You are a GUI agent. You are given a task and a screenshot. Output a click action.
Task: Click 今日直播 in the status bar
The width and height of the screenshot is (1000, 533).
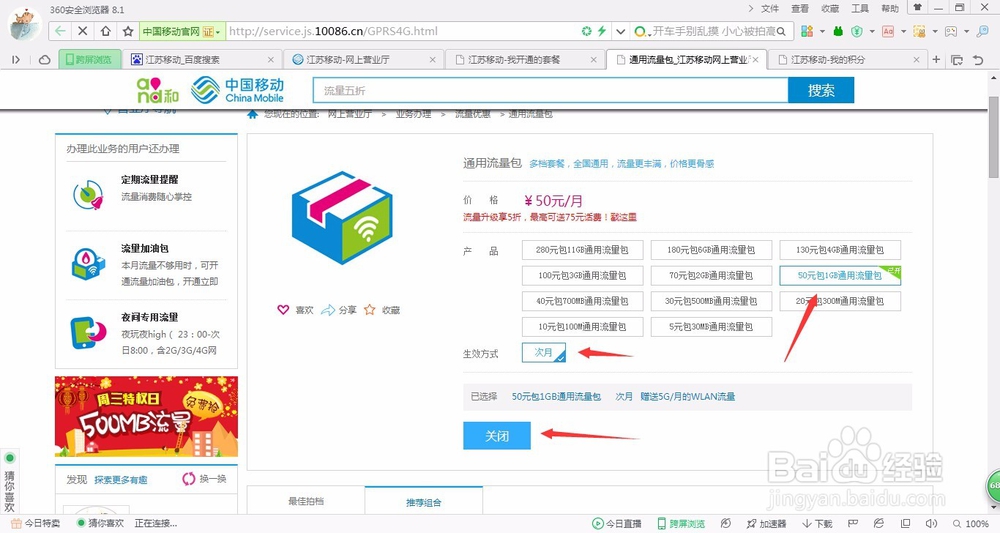[617, 523]
